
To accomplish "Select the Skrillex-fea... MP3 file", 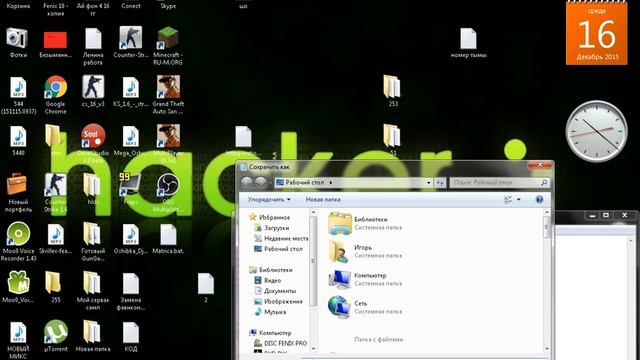I will (56, 234).
